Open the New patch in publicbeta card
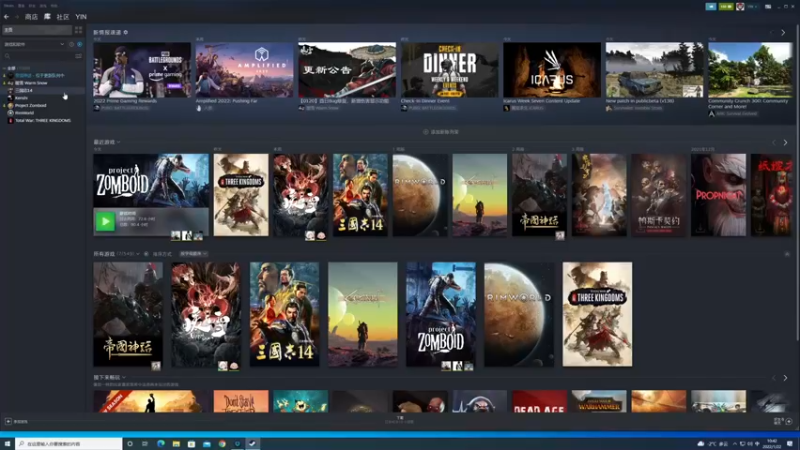Viewport: 800px width, 450px height. [655, 70]
